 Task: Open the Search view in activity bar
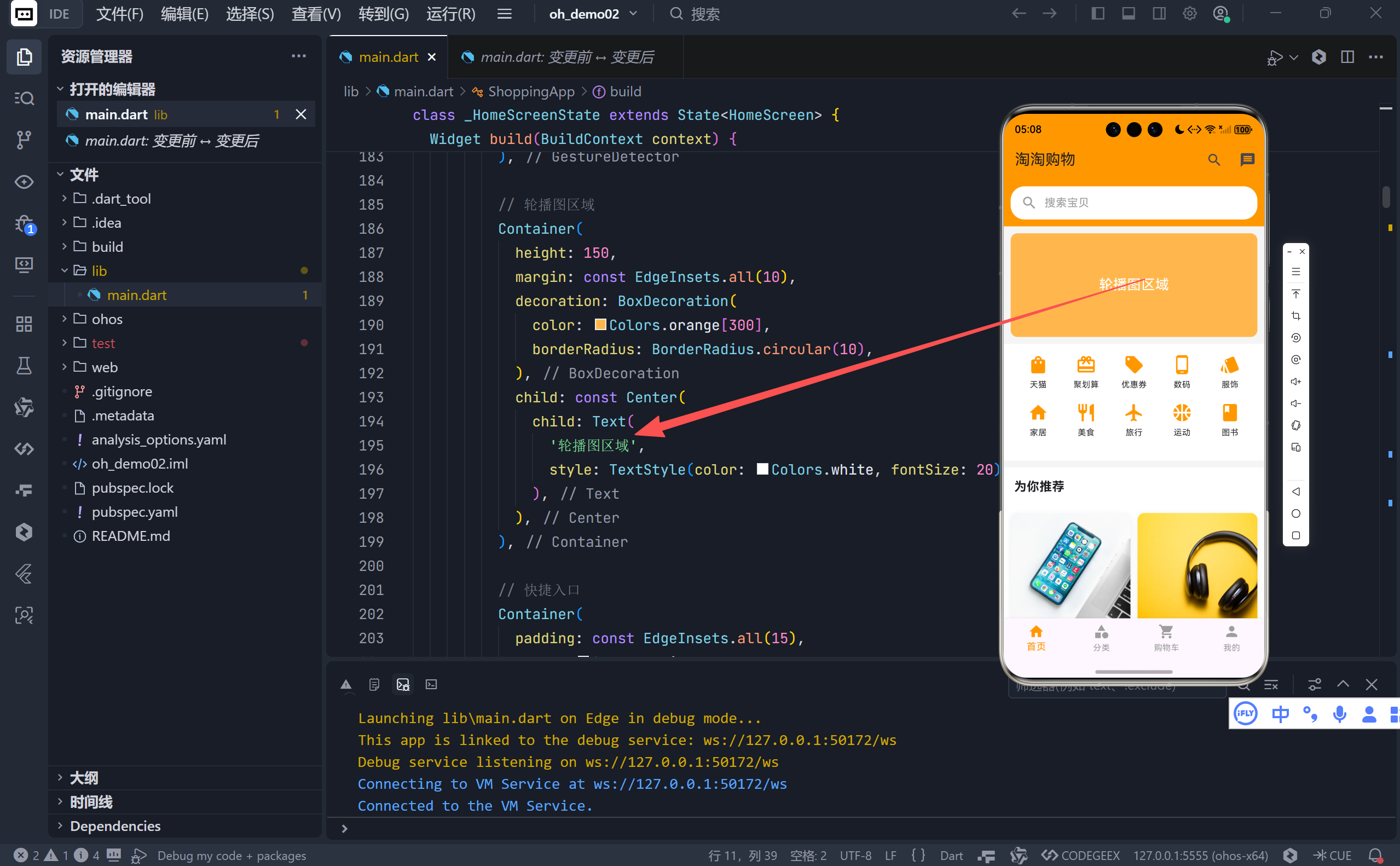coord(24,99)
